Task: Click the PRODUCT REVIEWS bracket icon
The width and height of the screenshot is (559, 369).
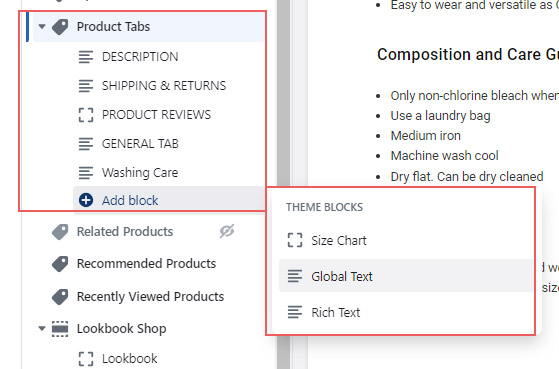Action: coord(86,115)
